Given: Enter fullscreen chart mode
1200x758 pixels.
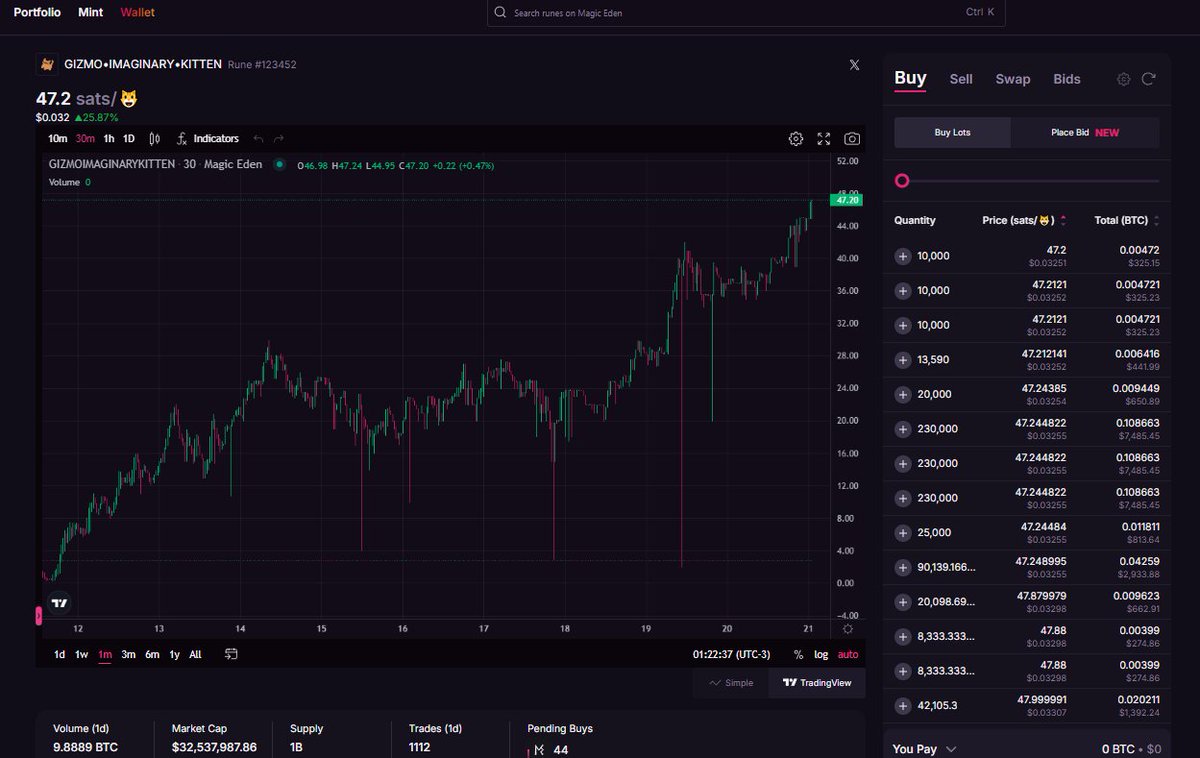Looking at the screenshot, I should pos(824,139).
